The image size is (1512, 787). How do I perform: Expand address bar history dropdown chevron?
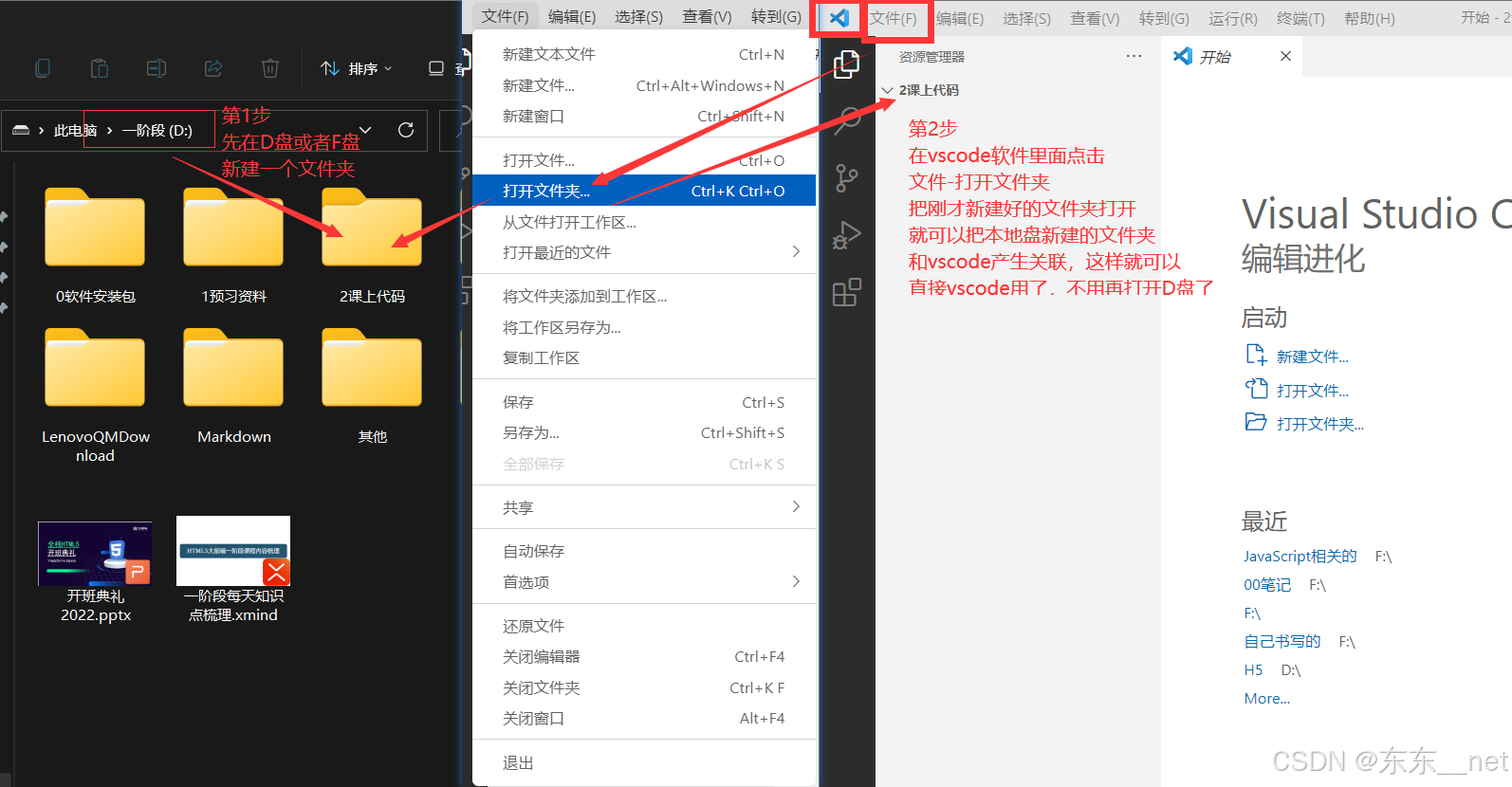click(365, 130)
